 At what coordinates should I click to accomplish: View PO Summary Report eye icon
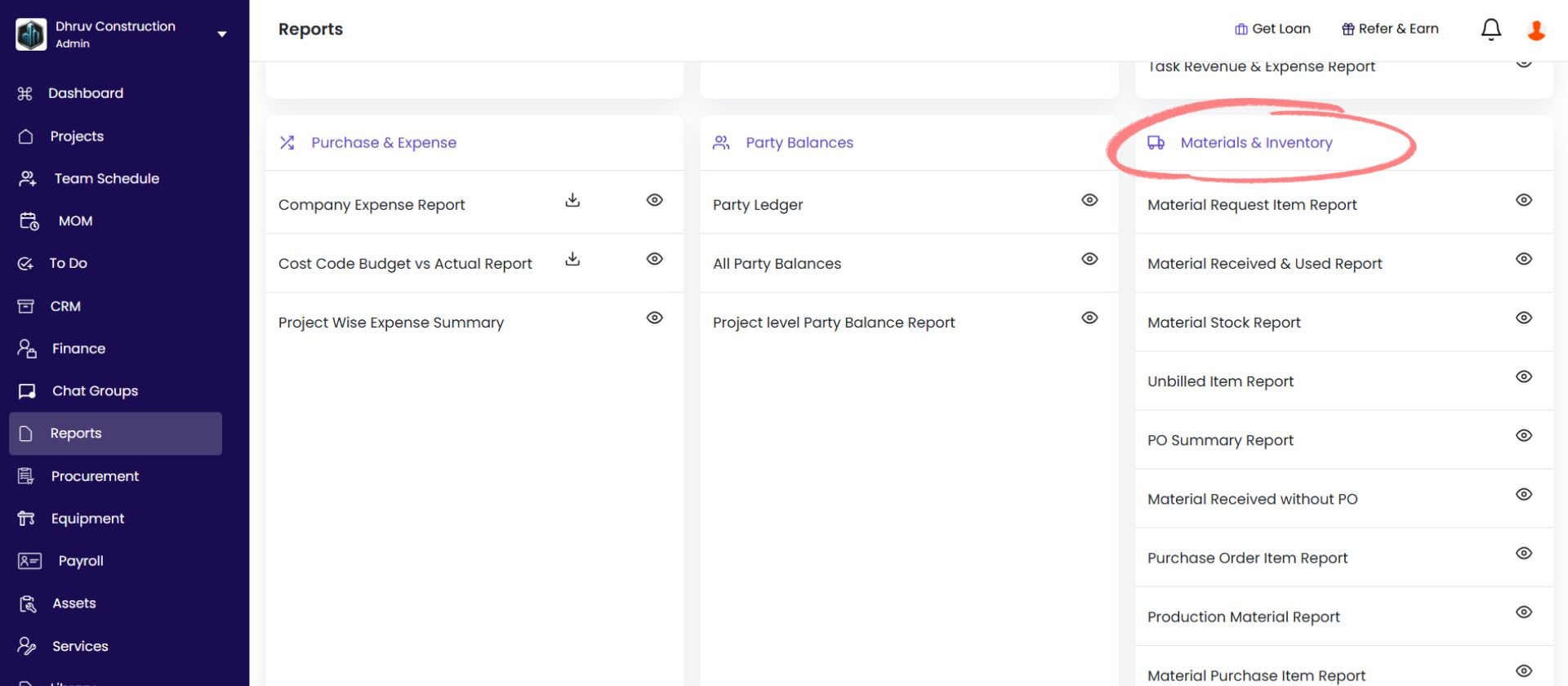1524,435
